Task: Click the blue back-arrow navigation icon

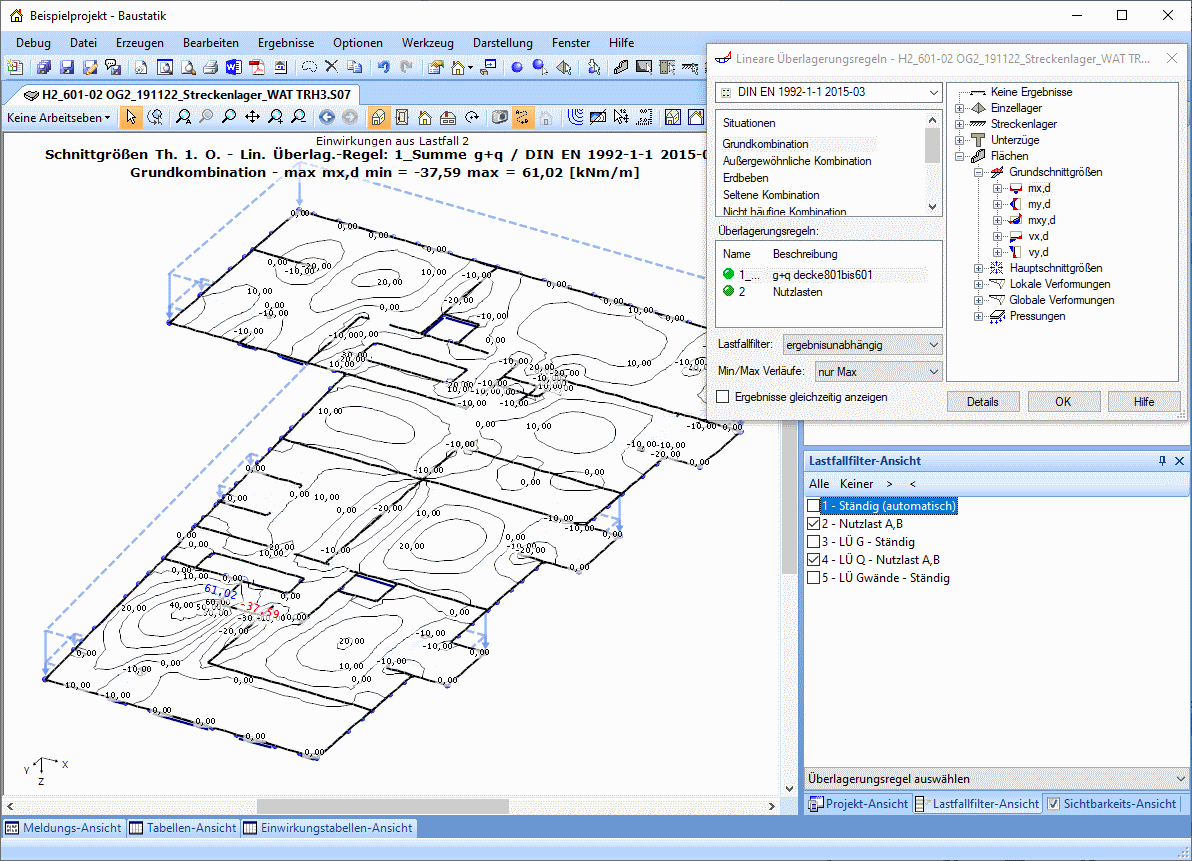Action: [326, 117]
